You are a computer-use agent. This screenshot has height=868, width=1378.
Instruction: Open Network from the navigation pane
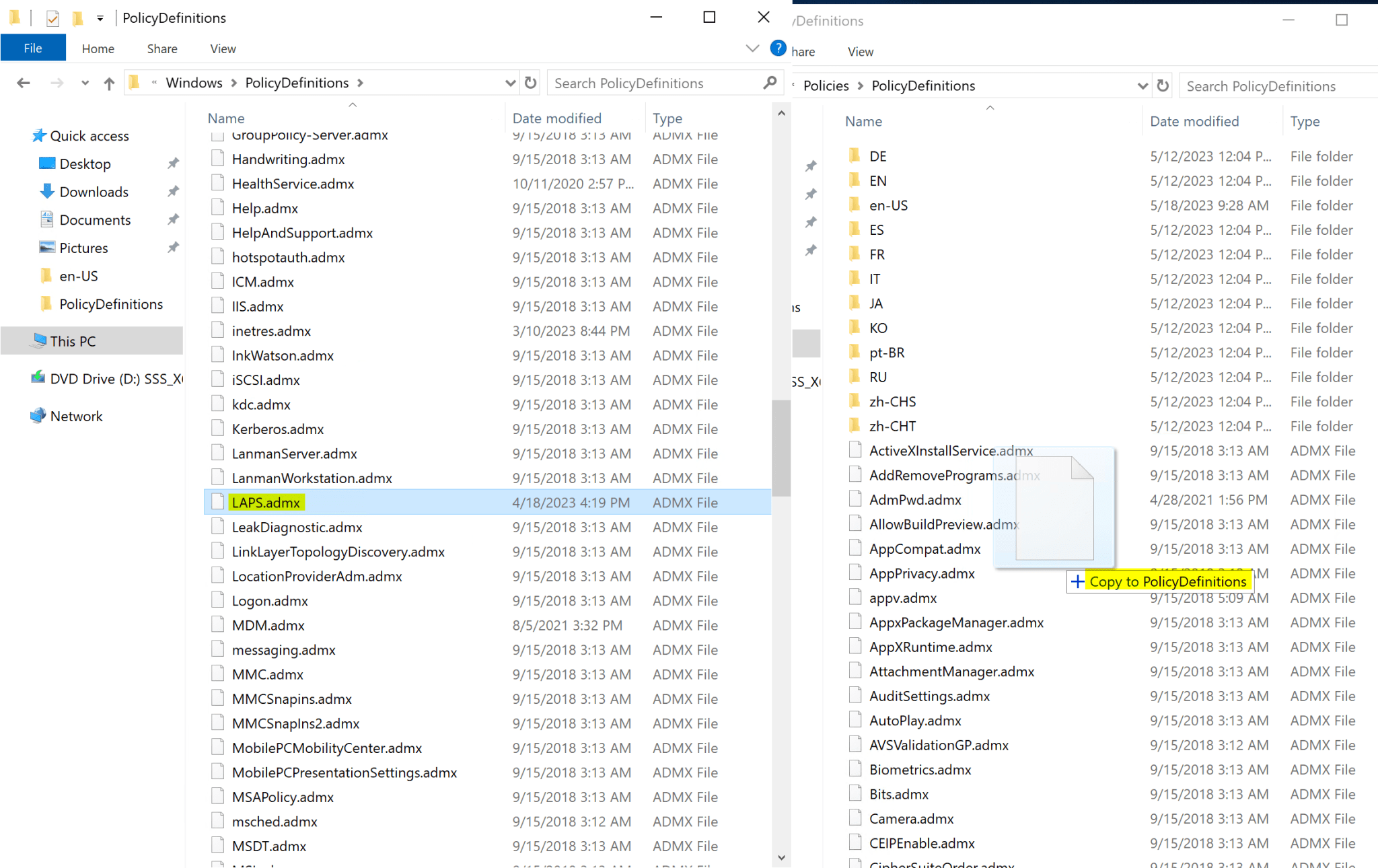tap(76, 416)
